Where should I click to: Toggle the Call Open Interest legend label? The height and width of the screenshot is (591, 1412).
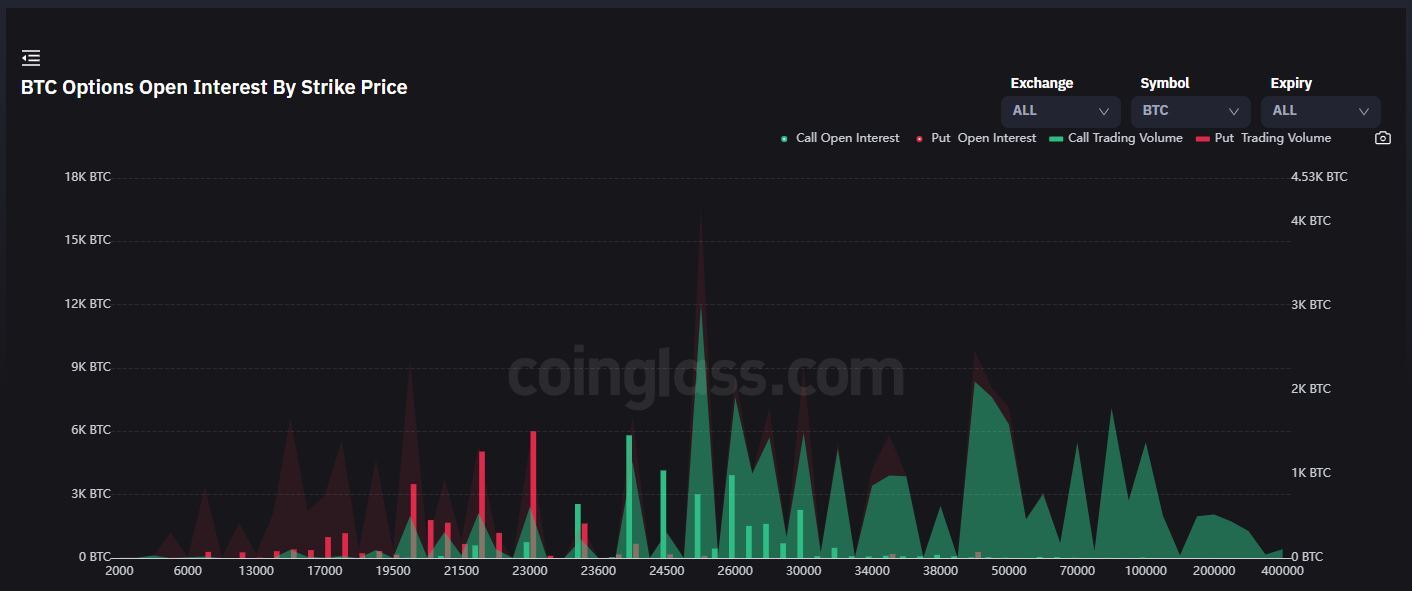847,138
